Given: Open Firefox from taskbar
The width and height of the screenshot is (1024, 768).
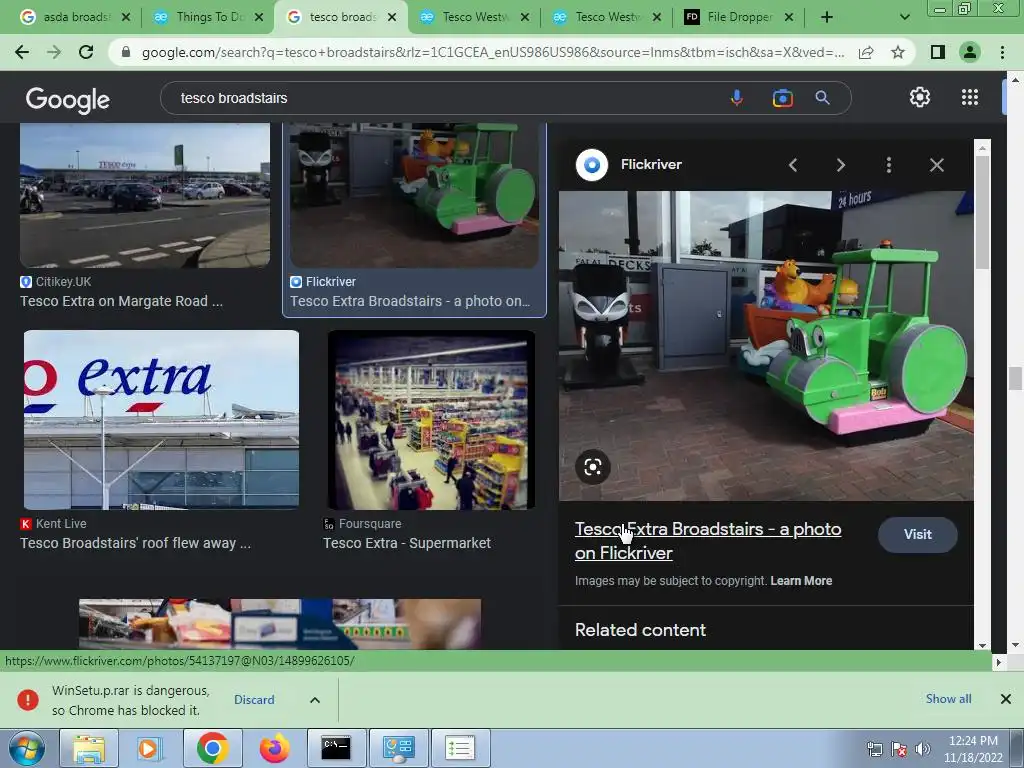Looking at the screenshot, I should [274, 748].
